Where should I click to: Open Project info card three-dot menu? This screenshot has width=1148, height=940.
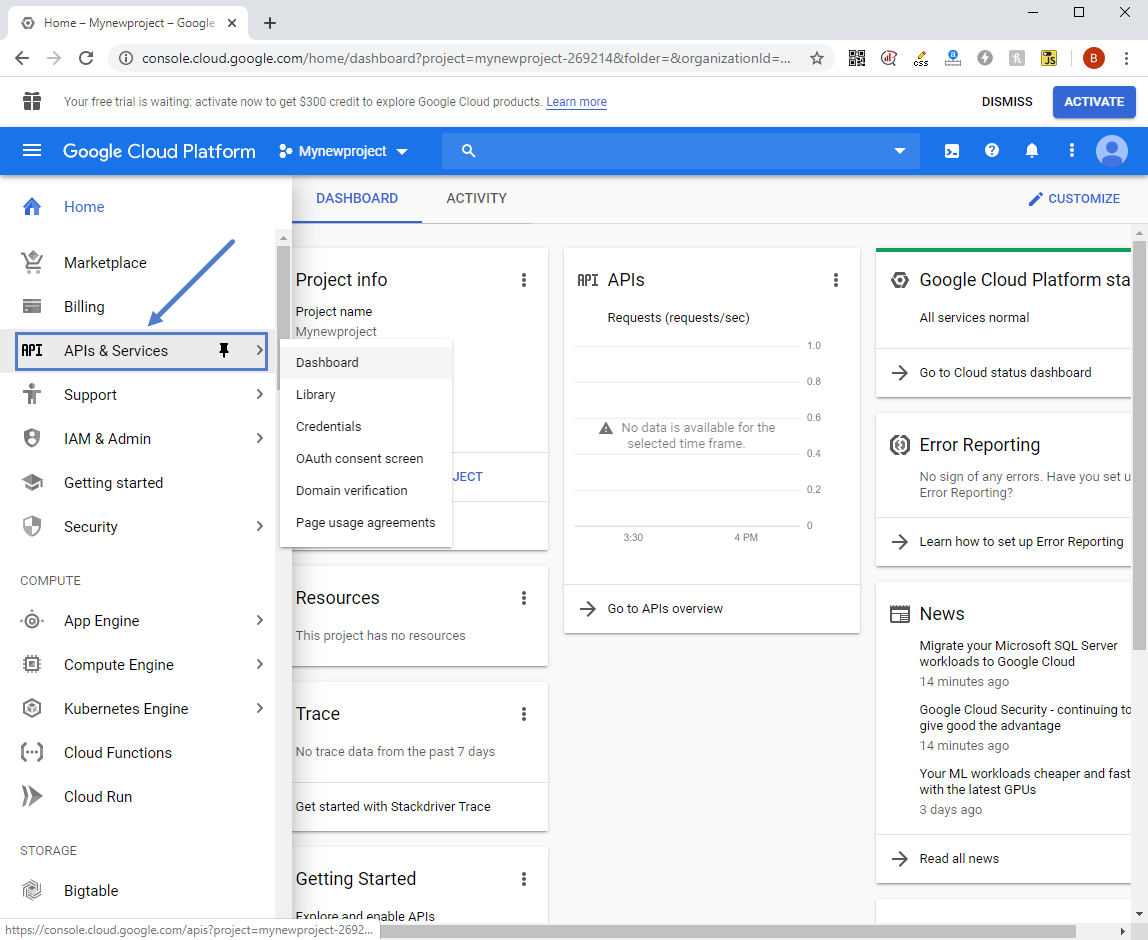523,280
